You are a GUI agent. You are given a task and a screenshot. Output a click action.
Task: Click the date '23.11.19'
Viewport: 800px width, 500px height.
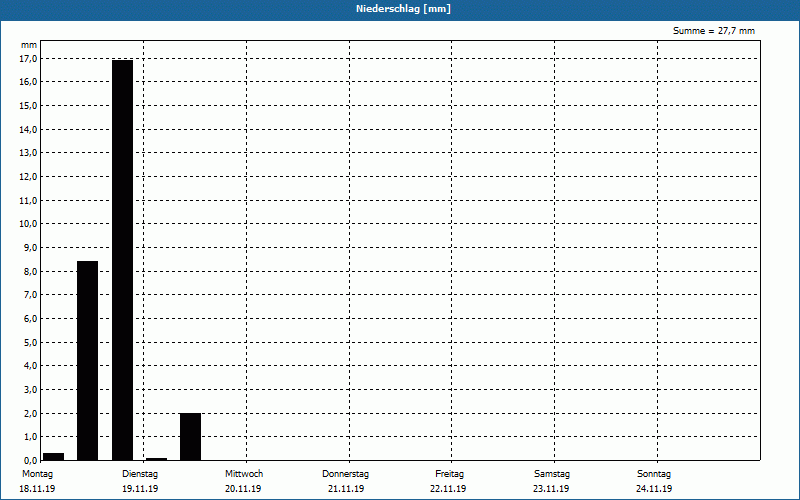[x=551, y=489]
